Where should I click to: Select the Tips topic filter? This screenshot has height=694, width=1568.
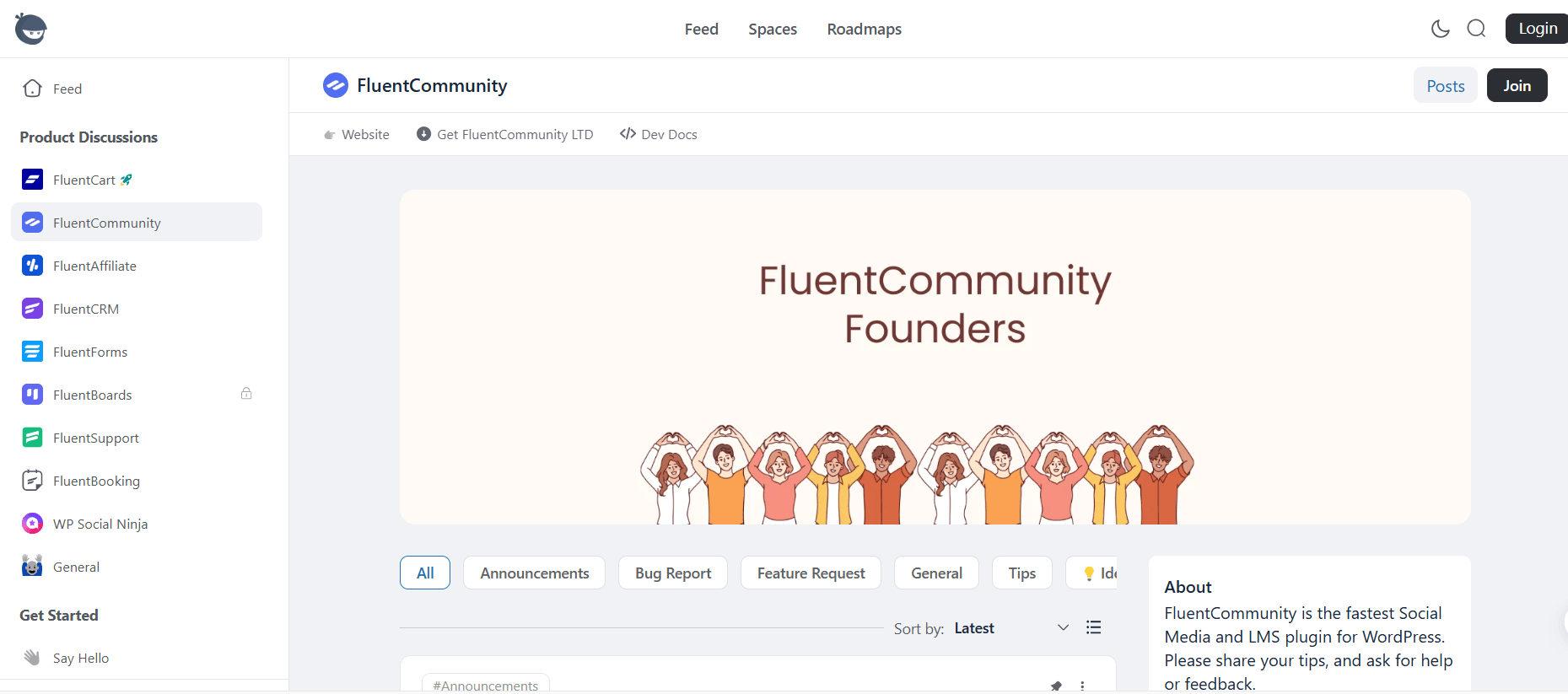tap(1022, 573)
